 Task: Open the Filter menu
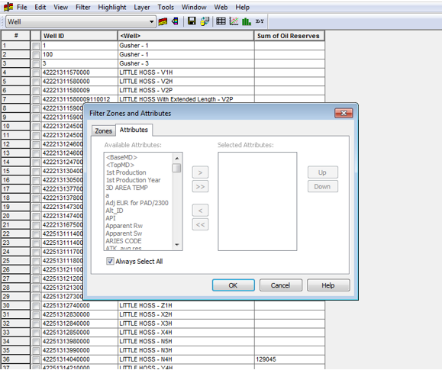[83, 7]
